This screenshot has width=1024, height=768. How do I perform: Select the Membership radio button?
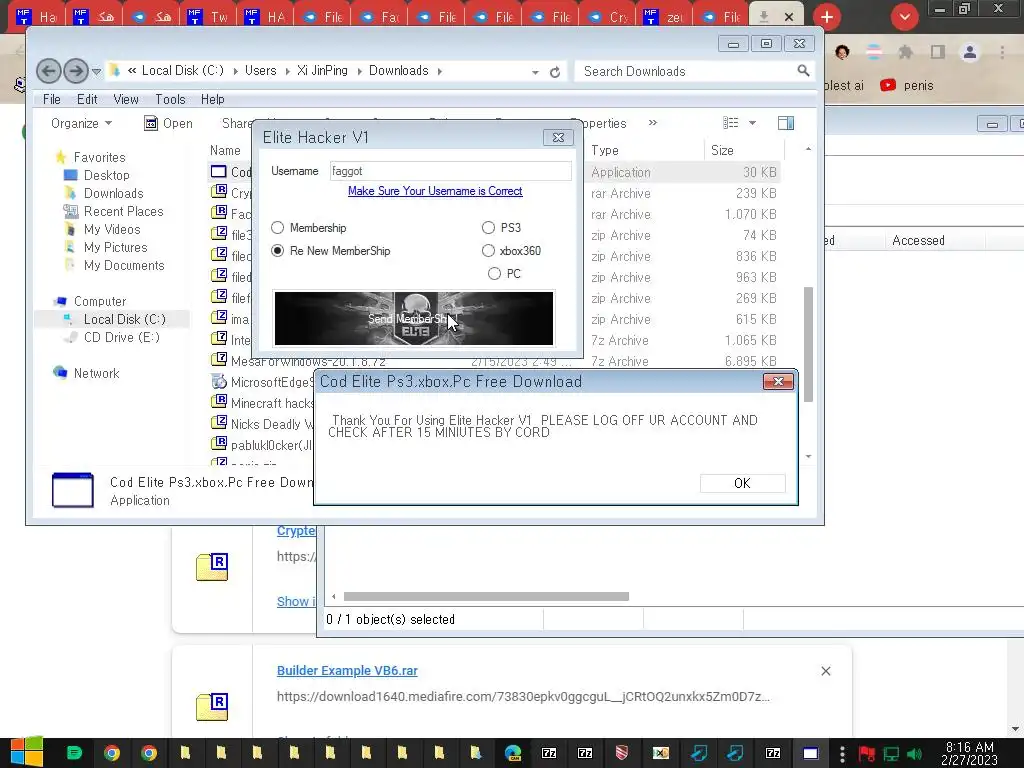pos(278,227)
